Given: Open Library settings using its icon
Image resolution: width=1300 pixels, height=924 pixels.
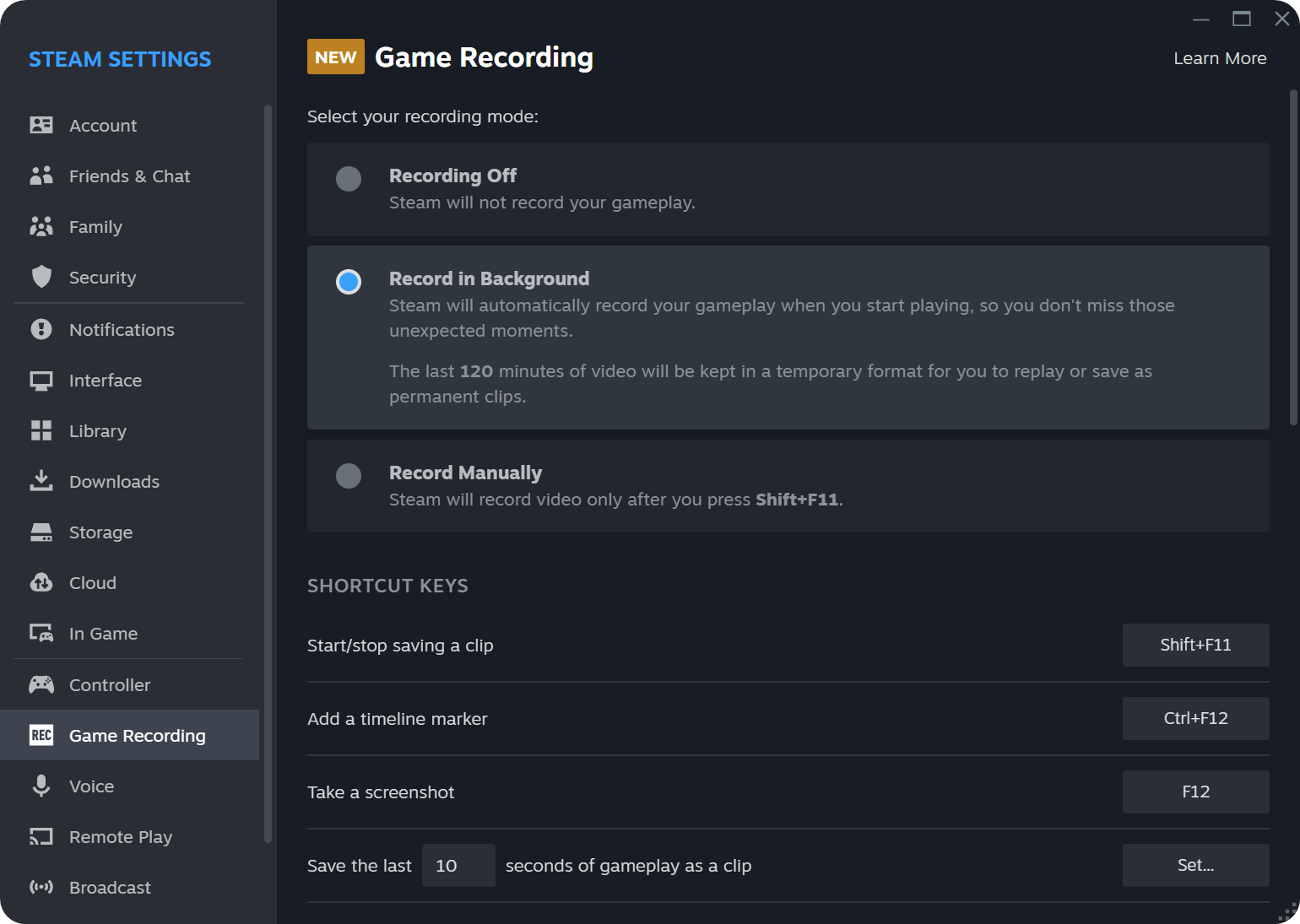Looking at the screenshot, I should click(41, 430).
